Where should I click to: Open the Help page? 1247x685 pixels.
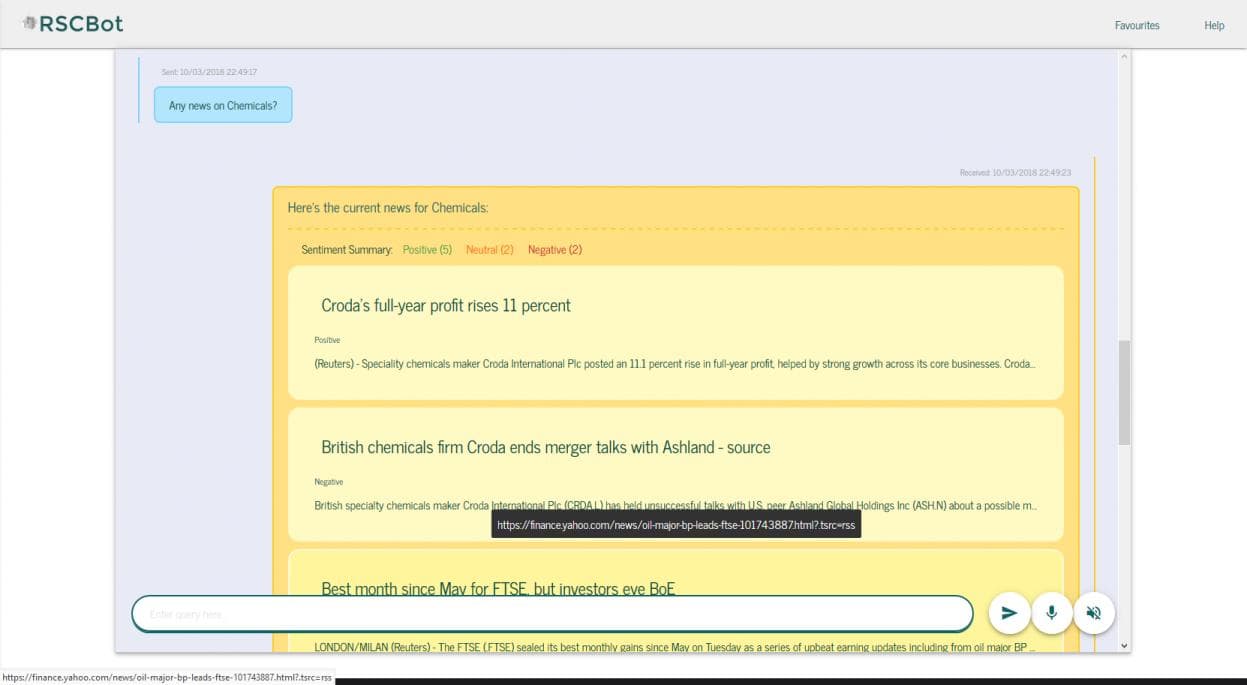(x=1214, y=25)
